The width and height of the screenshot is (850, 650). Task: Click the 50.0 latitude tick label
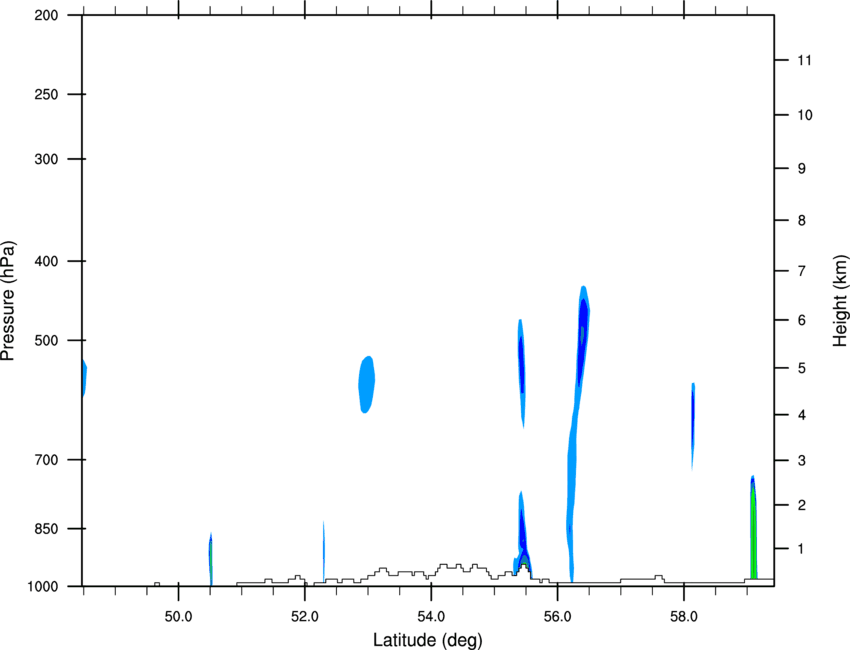coord(178,617)
